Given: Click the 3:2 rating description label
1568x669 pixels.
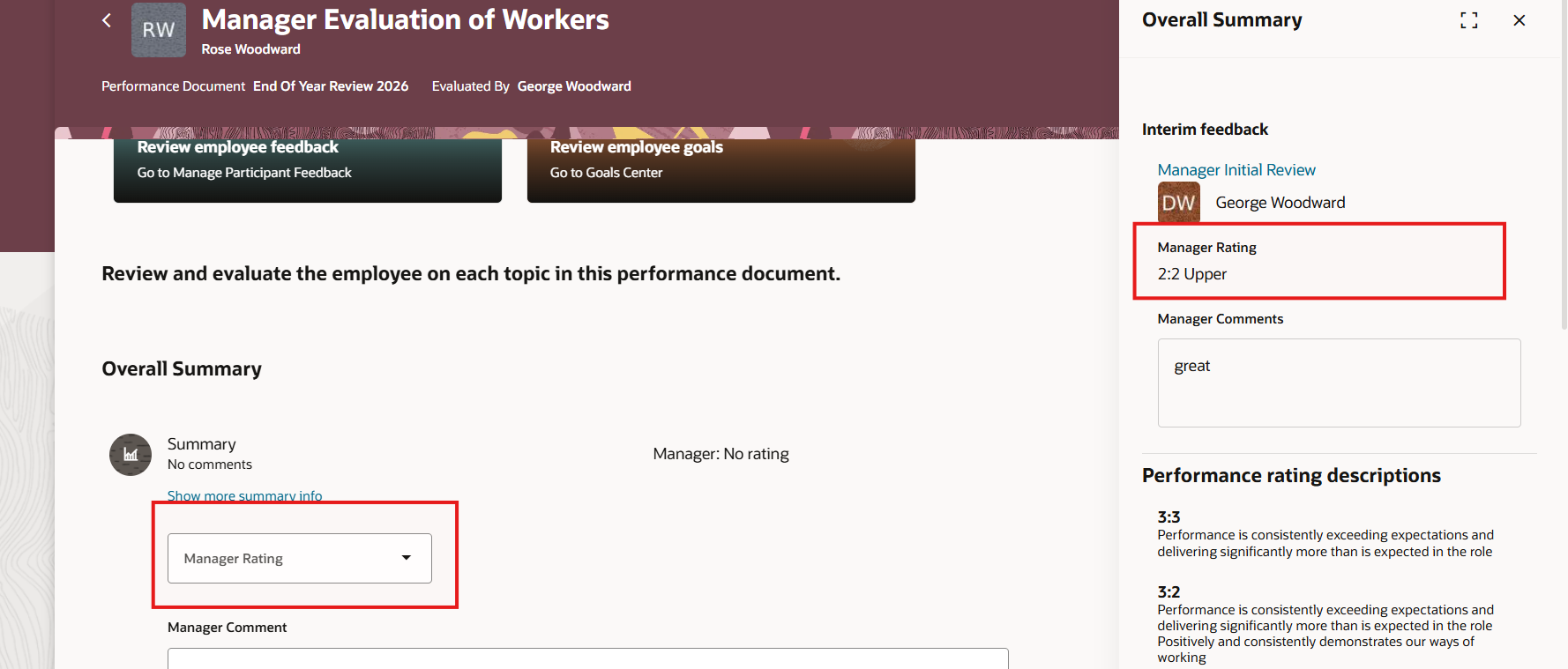Looking at the screenshot, I should pyautogui.click(x=1169, y=592).
